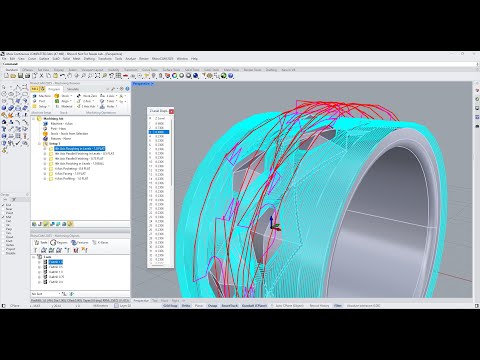Click the four-viewport layout grid icon
The height and width of the screenshot is (360, 480).
click(x=118, y=76)
